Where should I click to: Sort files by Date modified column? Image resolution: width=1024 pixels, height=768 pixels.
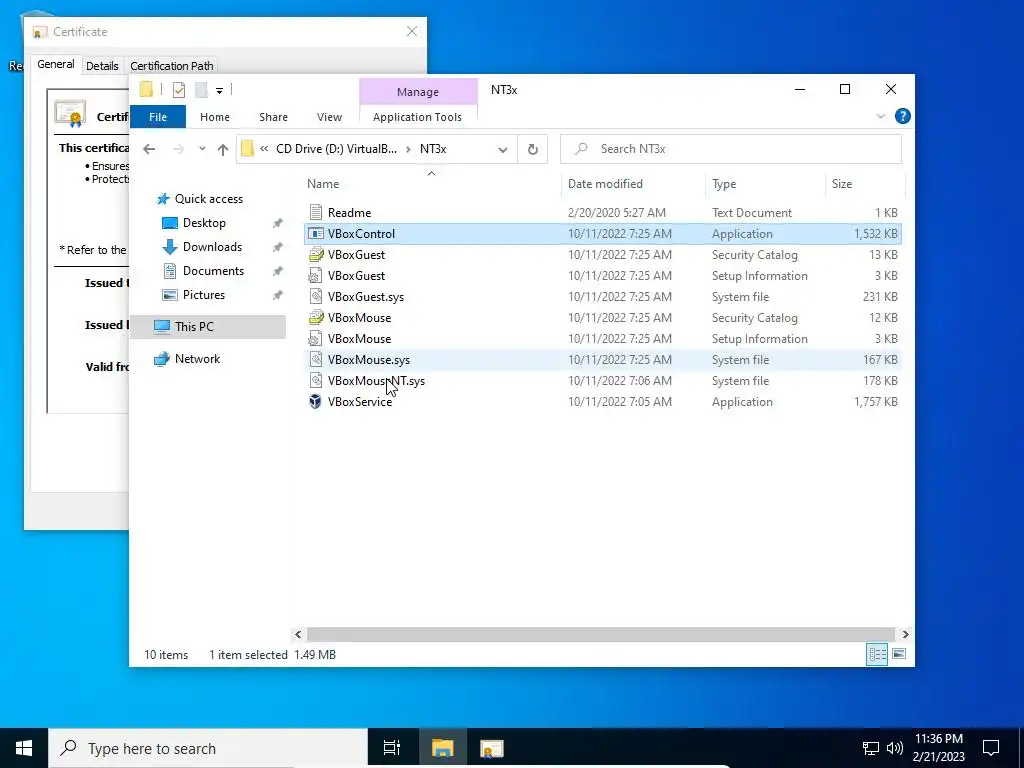coord(633,184)
